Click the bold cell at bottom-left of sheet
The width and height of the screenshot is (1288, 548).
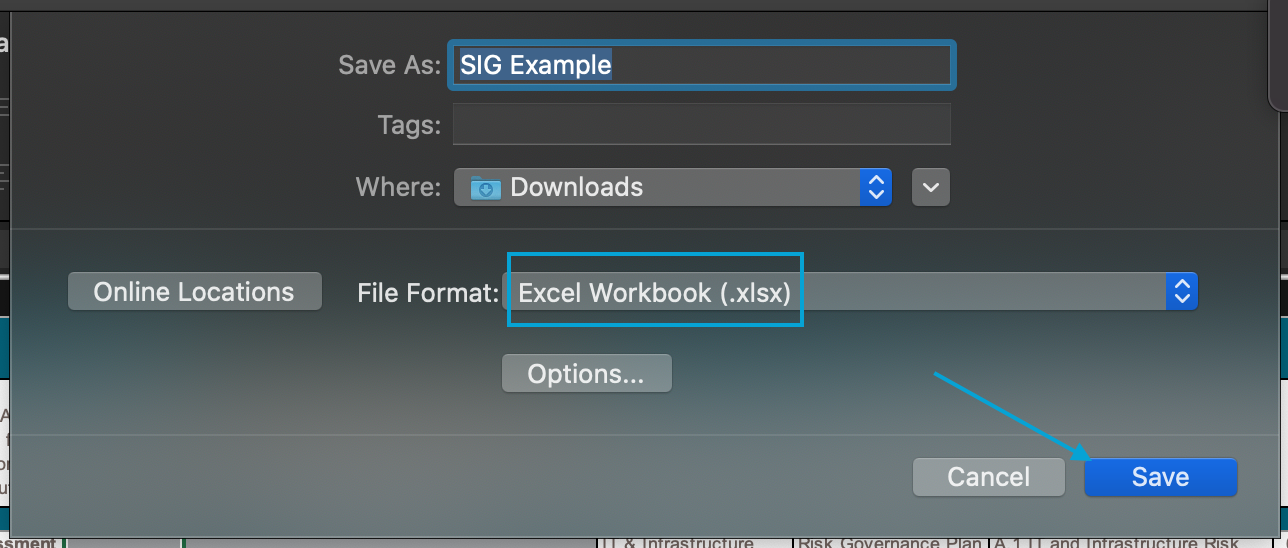(28, 542)
